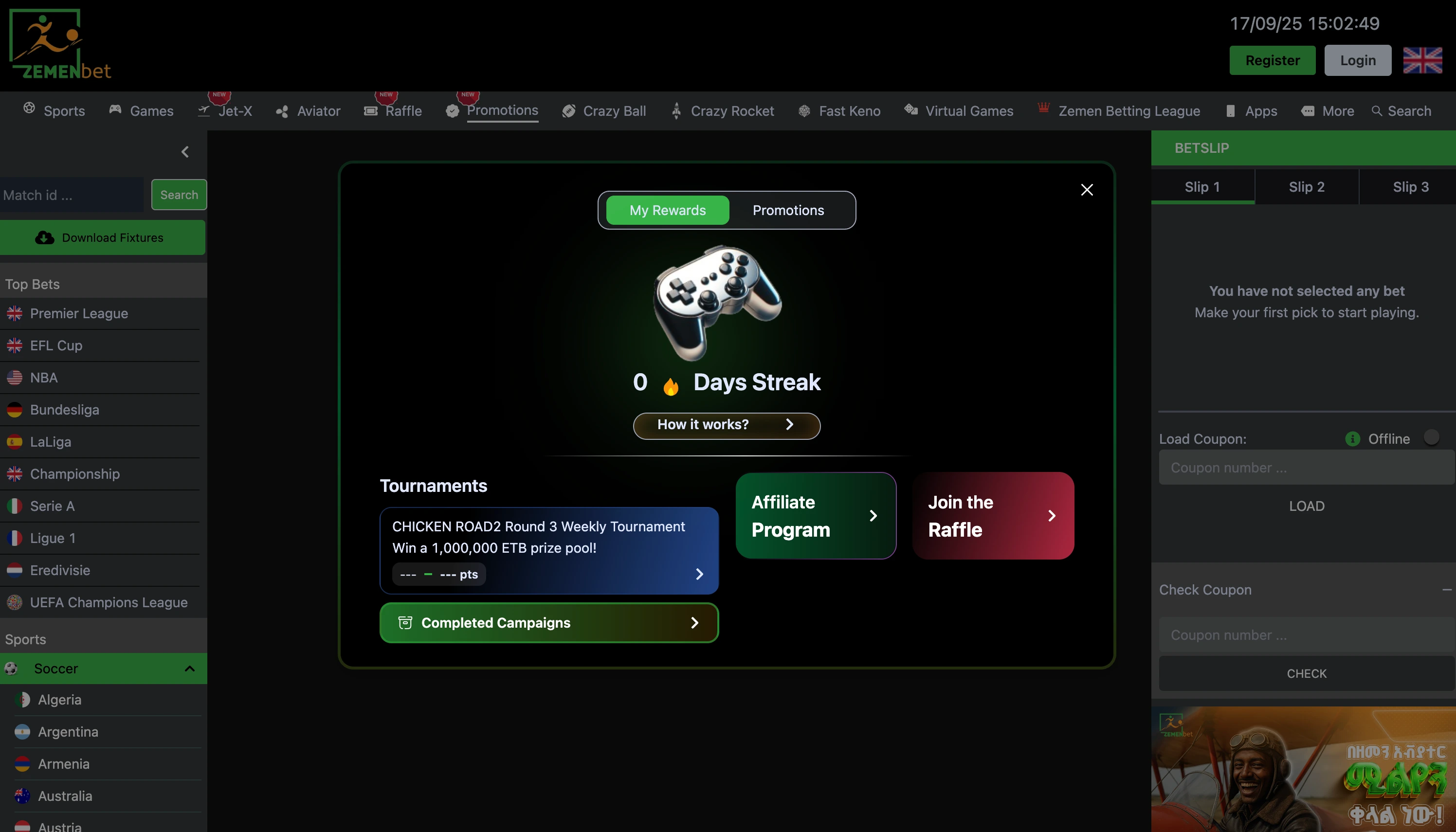1456x832 pixels.
Task: Click the Load Coupon number field
Action: [x=1305, y=468]
